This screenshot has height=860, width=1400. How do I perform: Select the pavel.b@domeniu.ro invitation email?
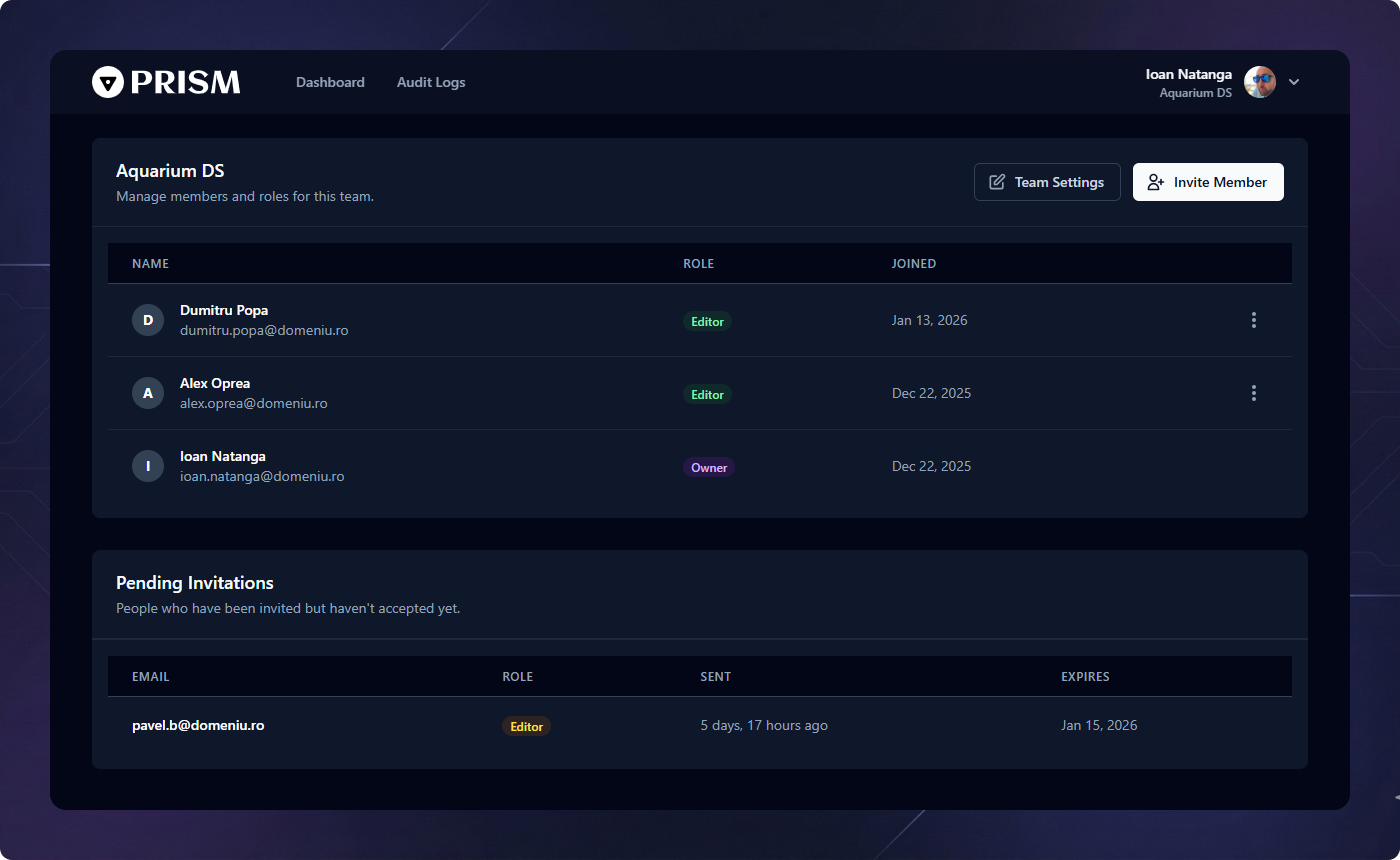[x=198, y=725]
